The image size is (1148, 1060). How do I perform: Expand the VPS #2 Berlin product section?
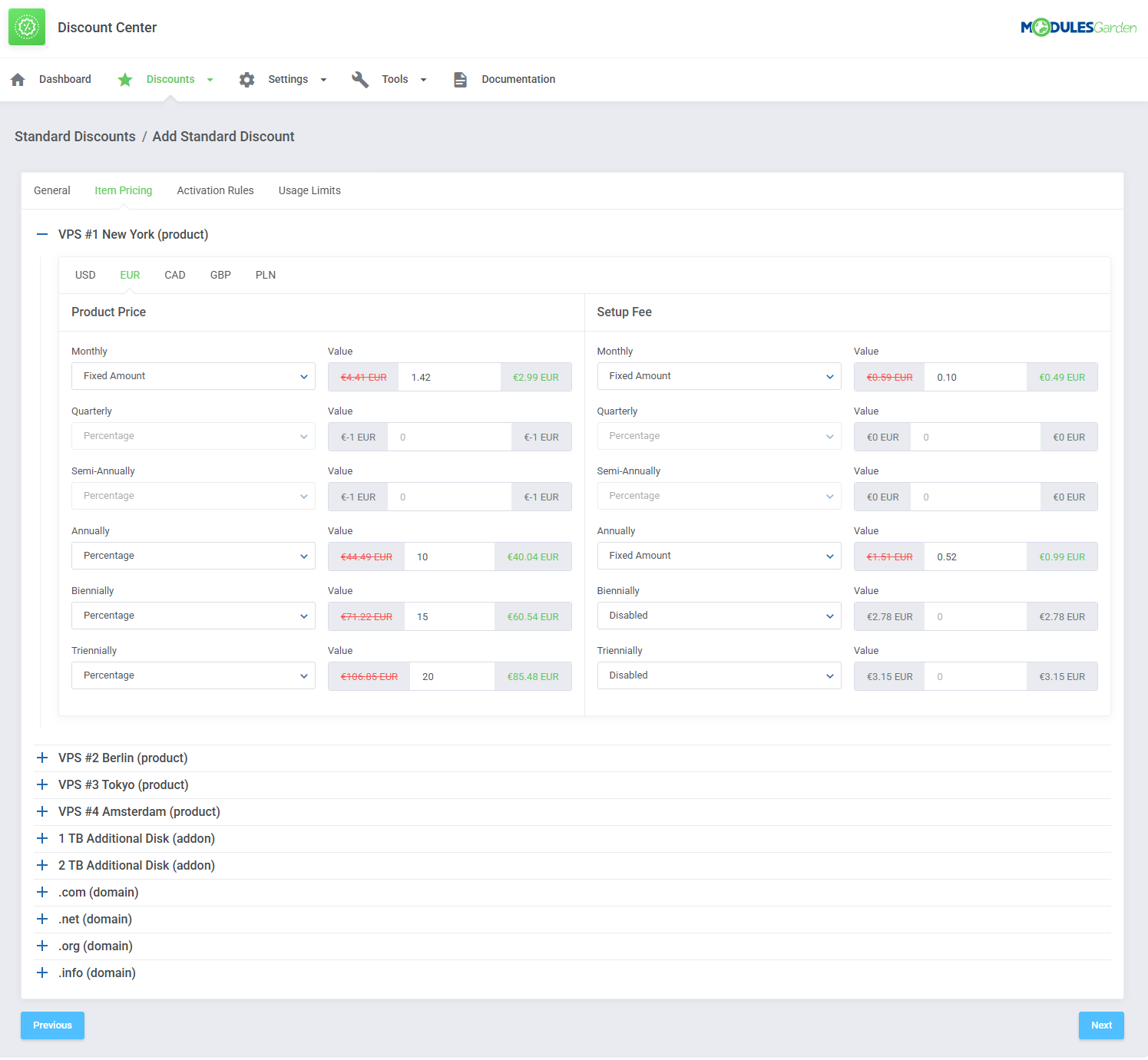[x=42, y=758]
